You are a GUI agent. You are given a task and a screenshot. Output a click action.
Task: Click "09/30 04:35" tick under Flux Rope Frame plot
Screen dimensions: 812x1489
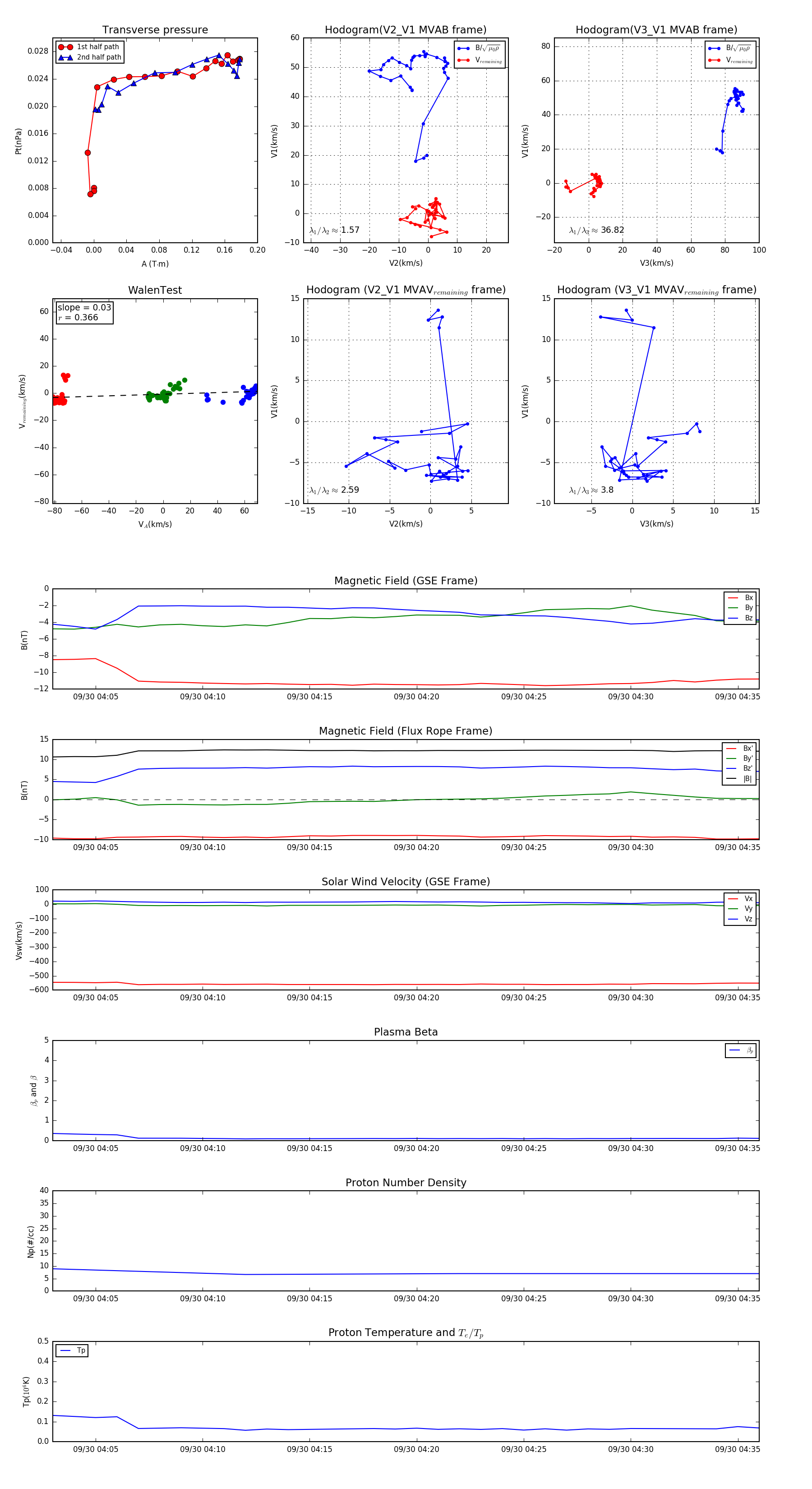pos(738,847)
